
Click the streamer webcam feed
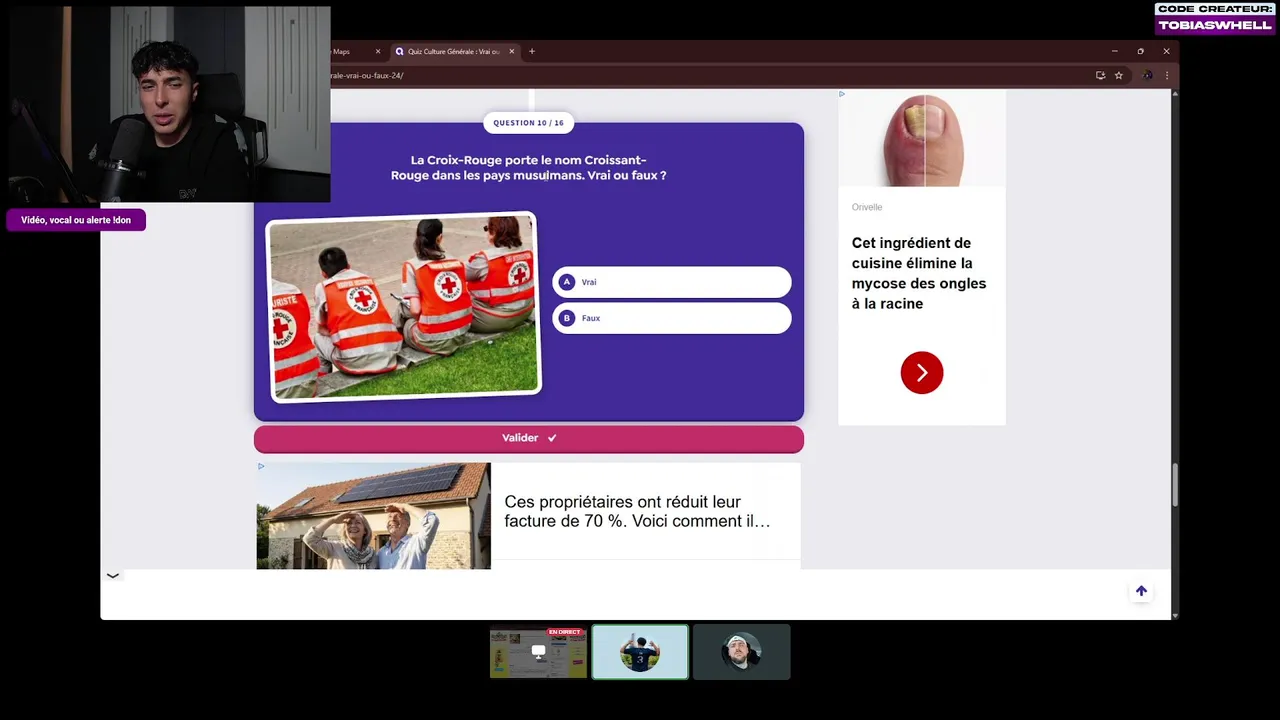pos(168,104)
